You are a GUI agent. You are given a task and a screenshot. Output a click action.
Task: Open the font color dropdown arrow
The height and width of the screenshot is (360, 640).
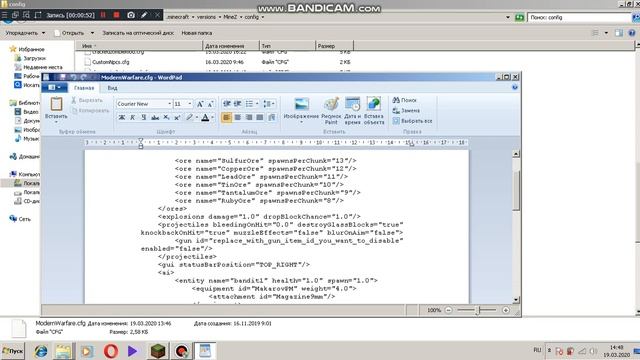[213, 118]
